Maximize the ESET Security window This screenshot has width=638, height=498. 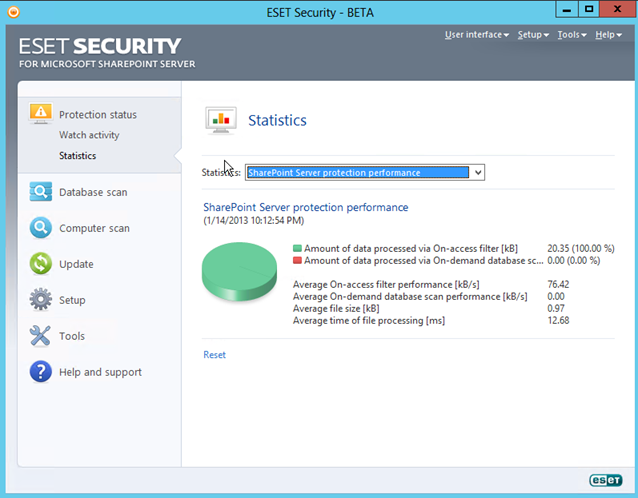click(589, 9)
